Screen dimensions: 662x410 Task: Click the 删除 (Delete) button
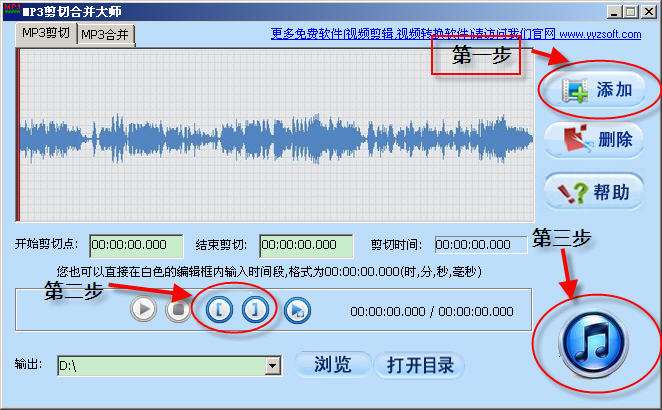(594, 140)
